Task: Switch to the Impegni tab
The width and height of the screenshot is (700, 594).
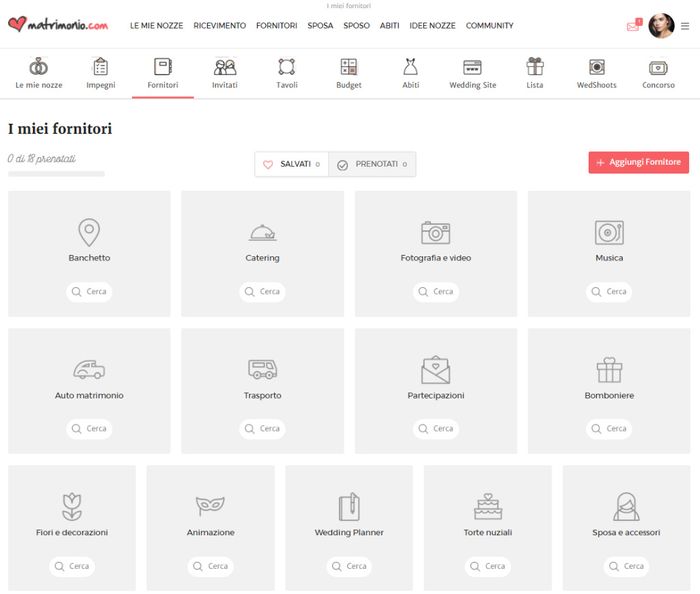Action: (100, 73)
